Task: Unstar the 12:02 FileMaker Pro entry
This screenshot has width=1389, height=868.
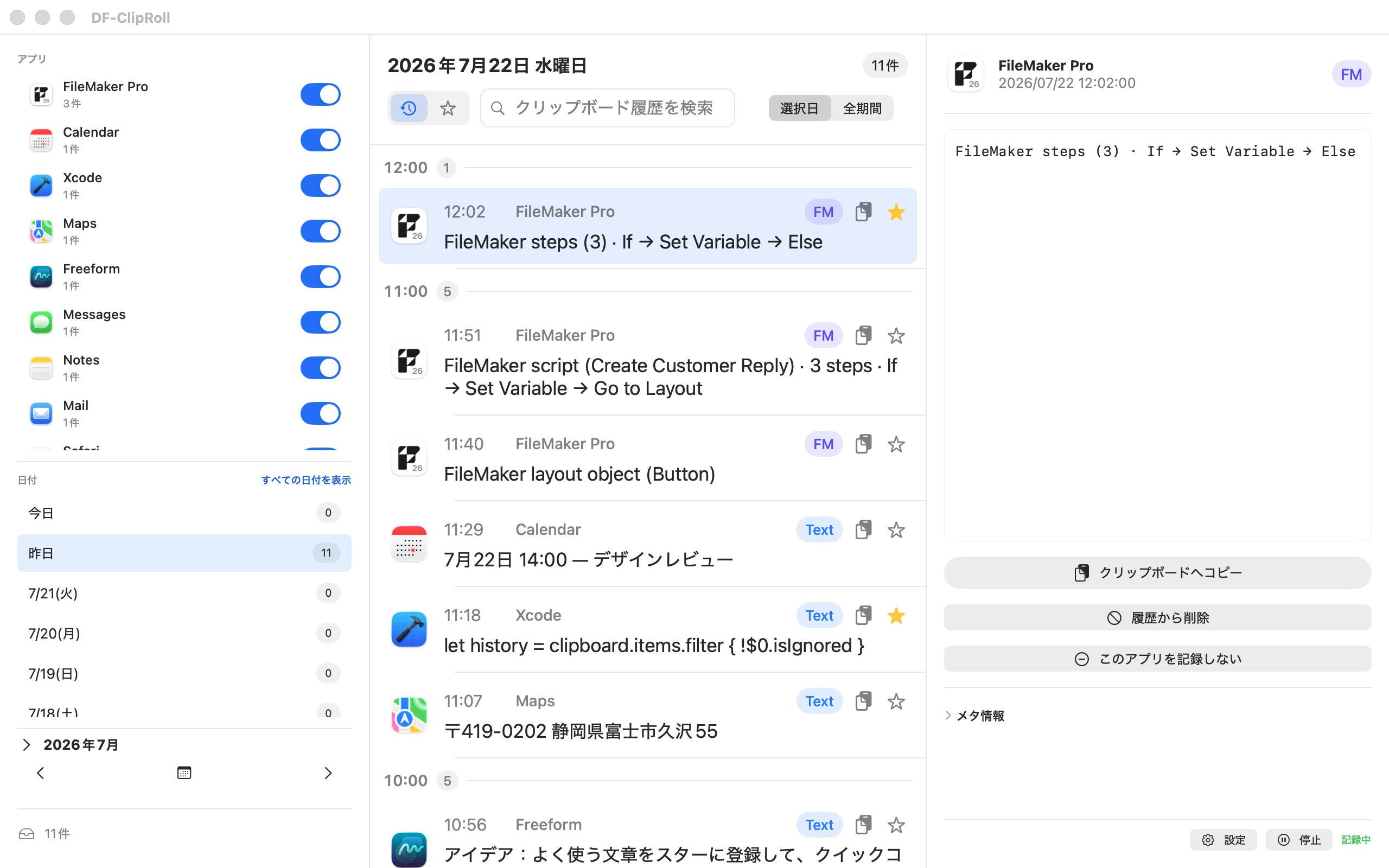Action: (896, 212)
